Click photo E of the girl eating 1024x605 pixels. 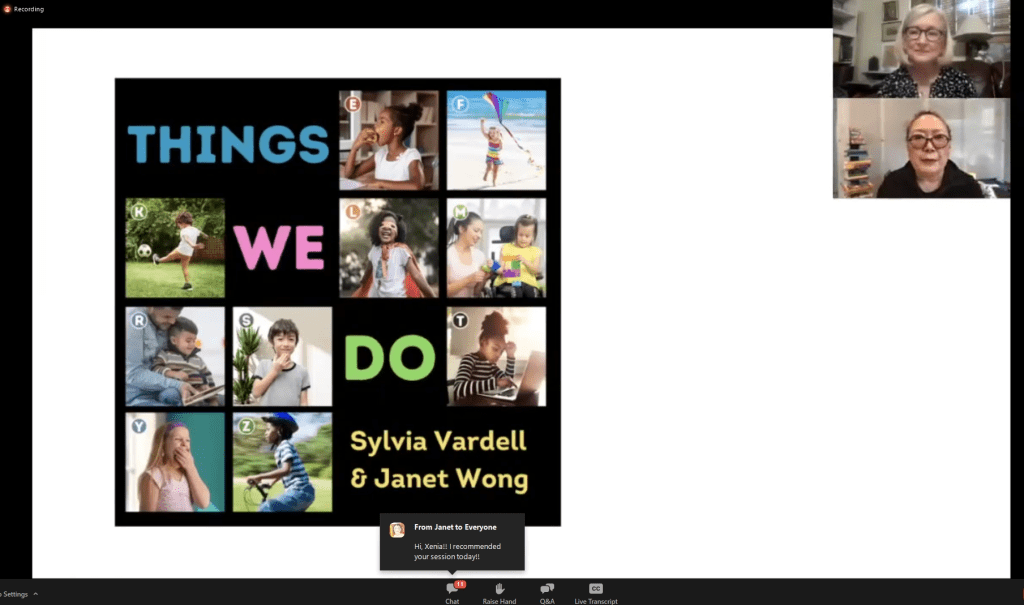pos(389,140)
